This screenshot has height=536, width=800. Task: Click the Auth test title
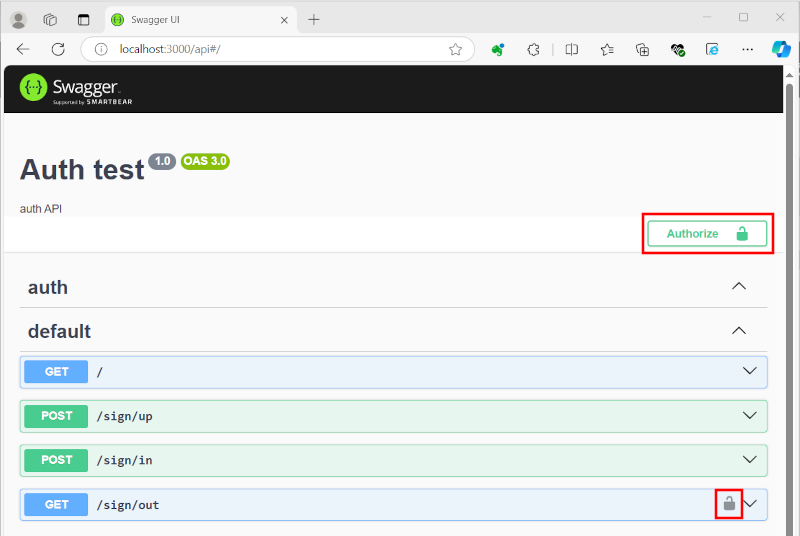pos(82,170)
